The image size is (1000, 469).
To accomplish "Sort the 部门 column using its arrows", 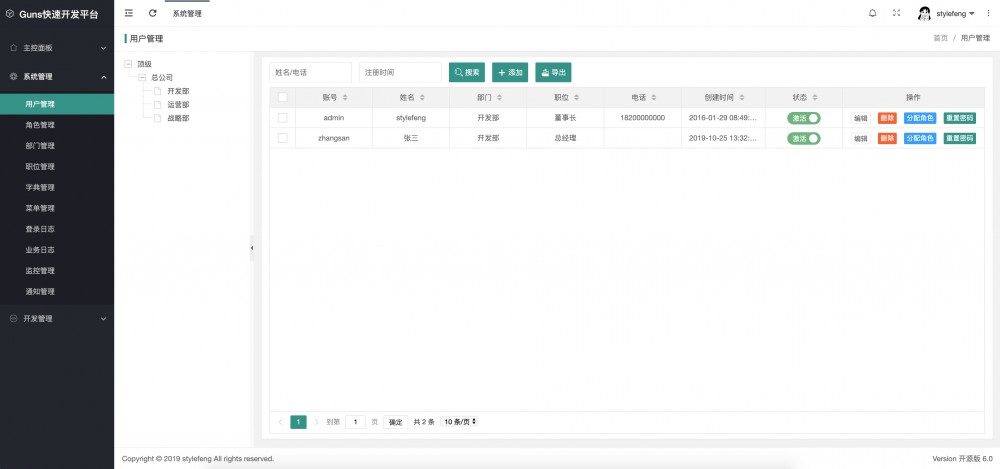I will 499,98.
